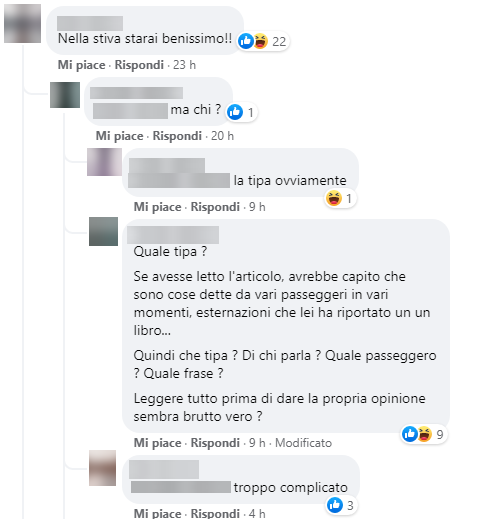
Task: Open reactions with 22 on first comment
Action: pos(262,42)
